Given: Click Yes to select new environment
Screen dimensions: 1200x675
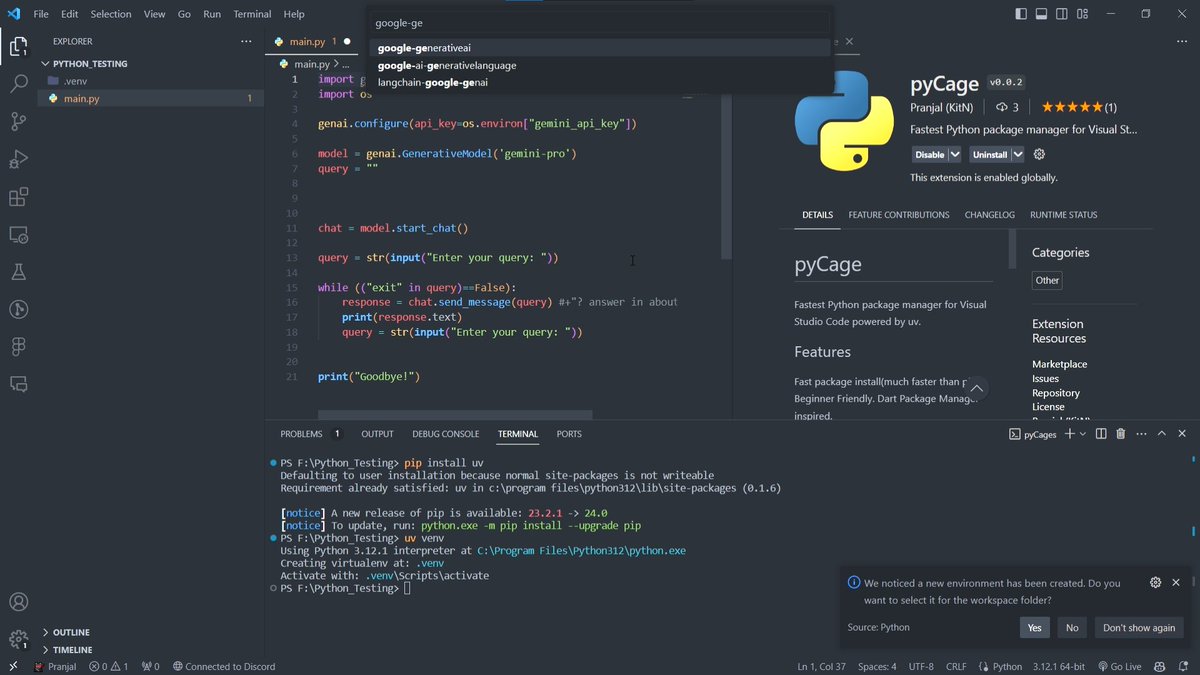Looking at the screenshot, I should (1034, 628).
